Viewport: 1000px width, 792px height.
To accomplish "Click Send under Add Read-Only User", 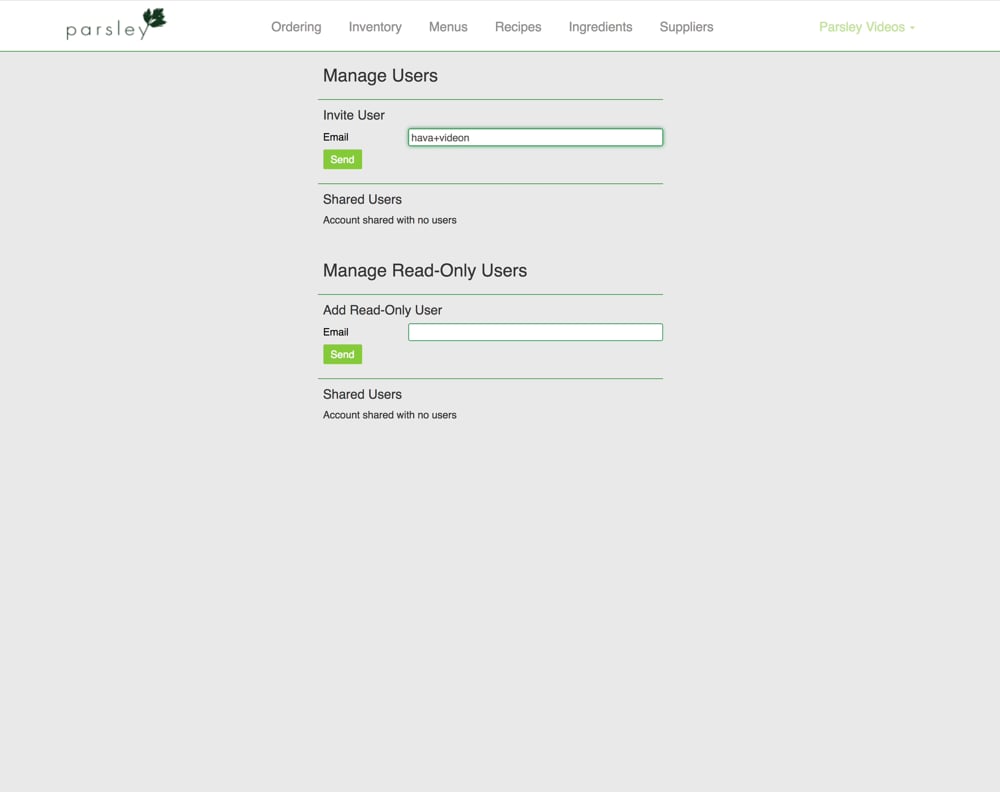I will click(x=342, y=354).
